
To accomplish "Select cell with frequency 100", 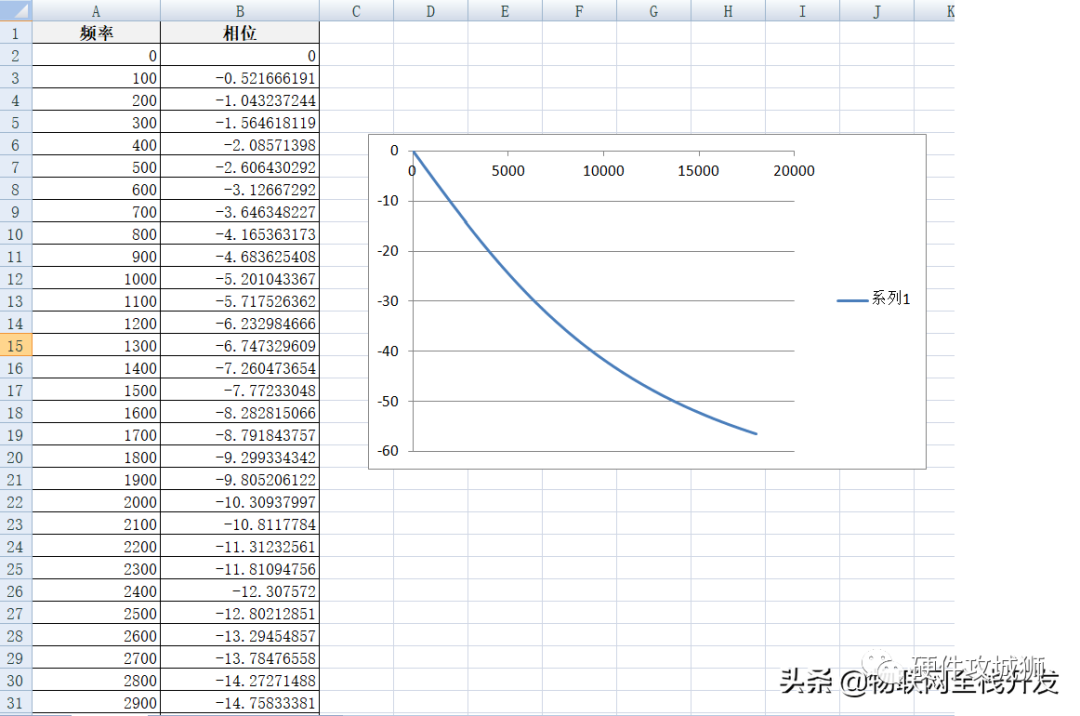I will [96, 78].
